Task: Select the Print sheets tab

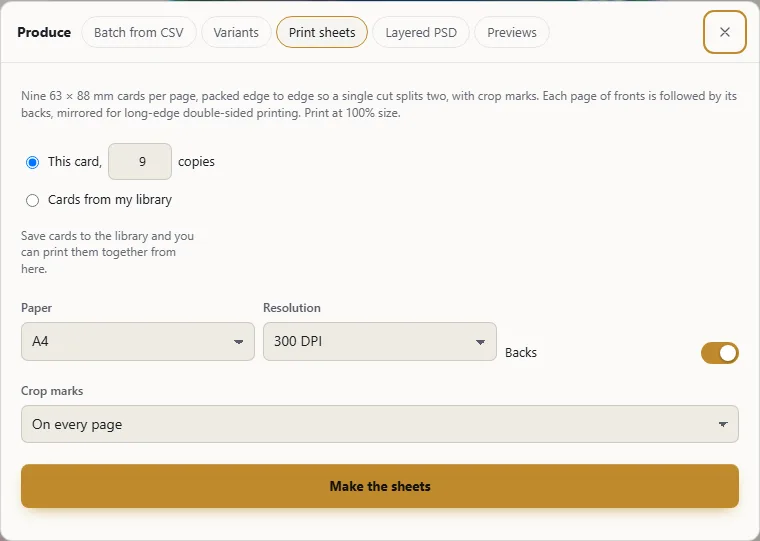Action: [x=322, y=32]
